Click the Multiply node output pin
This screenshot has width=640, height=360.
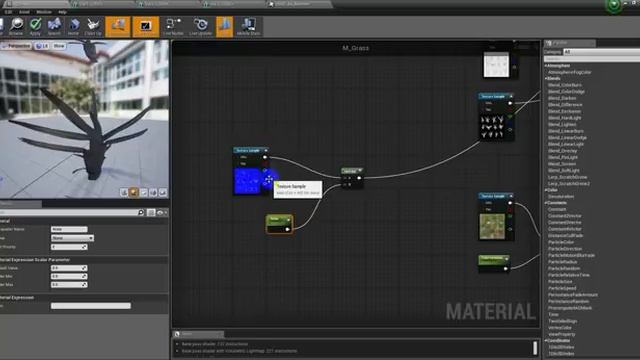tap(359, 178)
